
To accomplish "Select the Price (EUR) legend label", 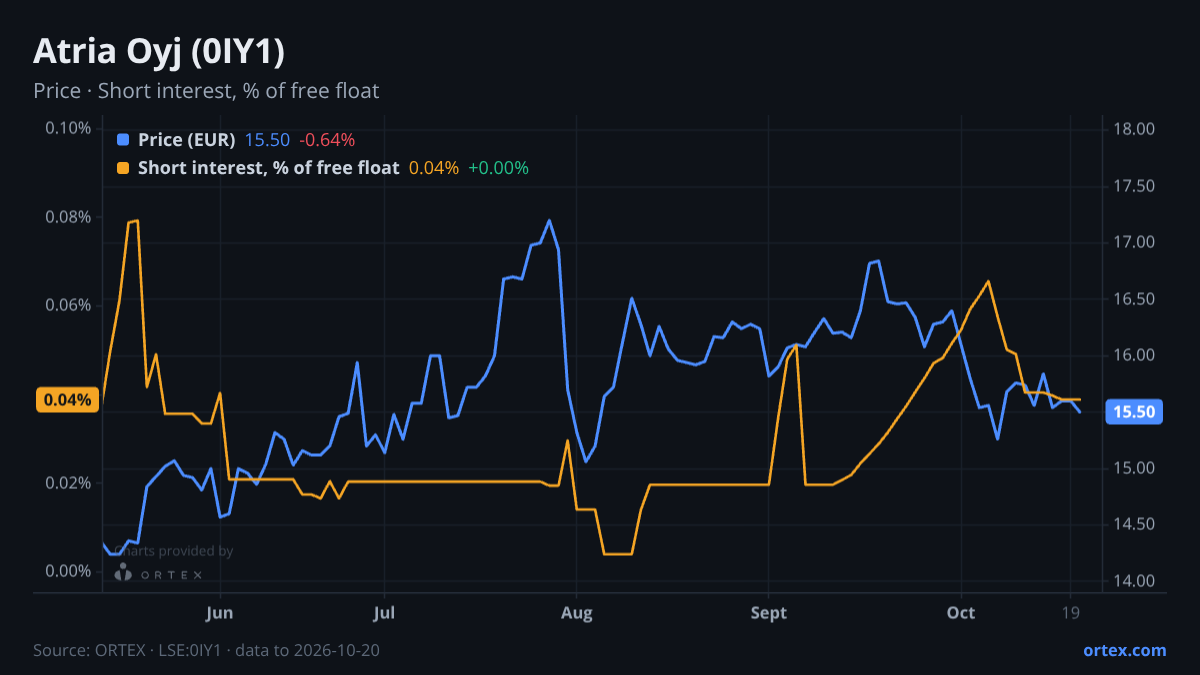I will pyautogui.click(x=187, y=140).
